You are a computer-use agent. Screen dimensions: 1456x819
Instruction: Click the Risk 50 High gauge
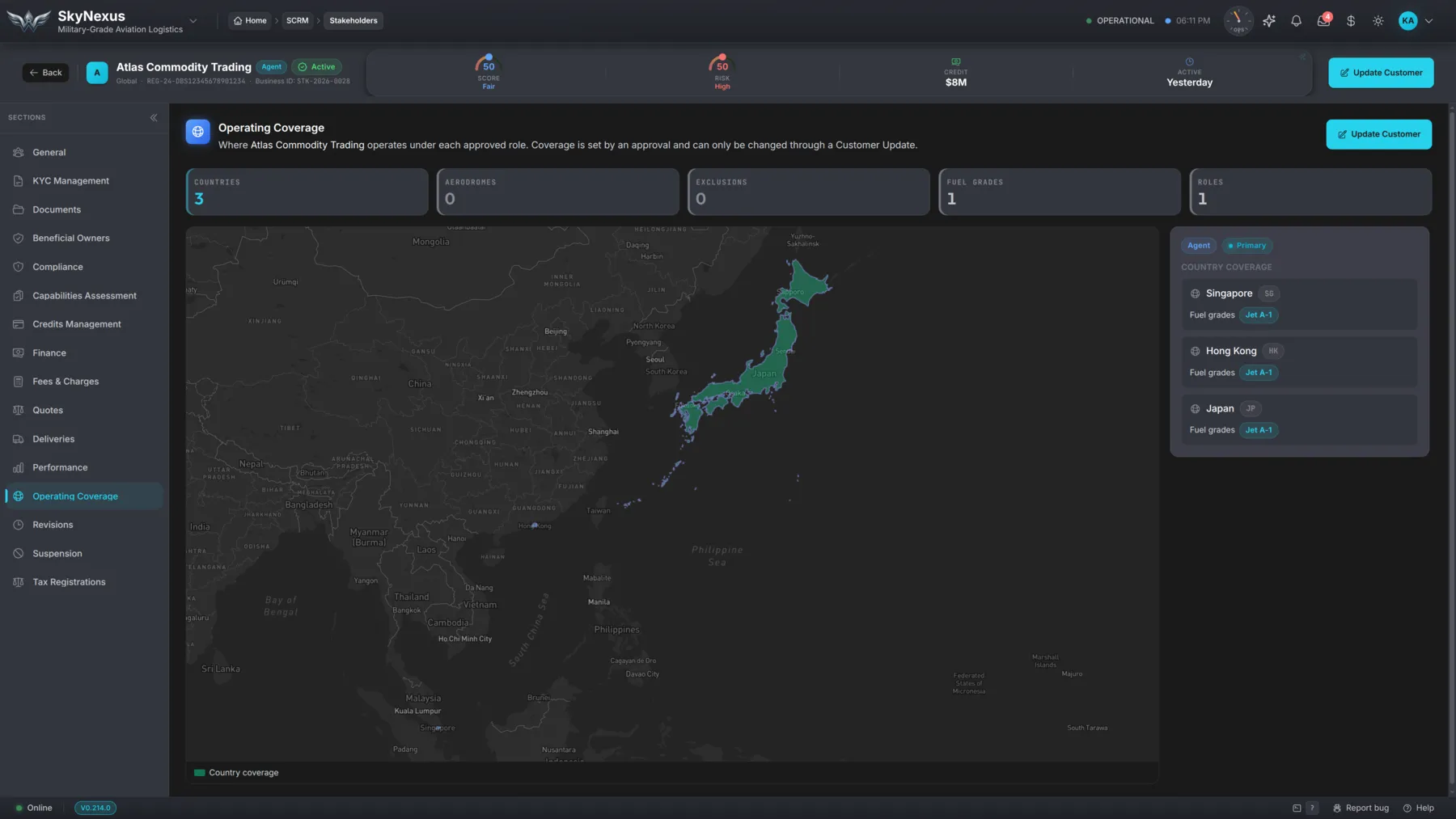pos(722,73)
